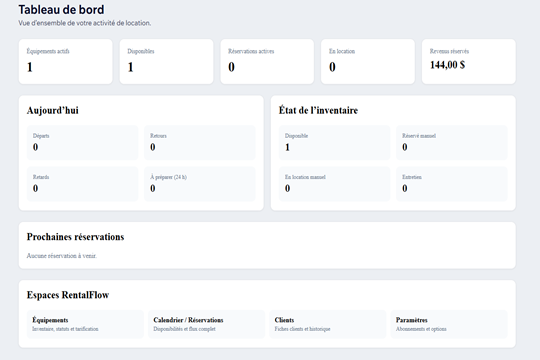The height and width of the screenshot is (360, 540).
Task: Click the En location manuel inventory tile
Action: 334,184
